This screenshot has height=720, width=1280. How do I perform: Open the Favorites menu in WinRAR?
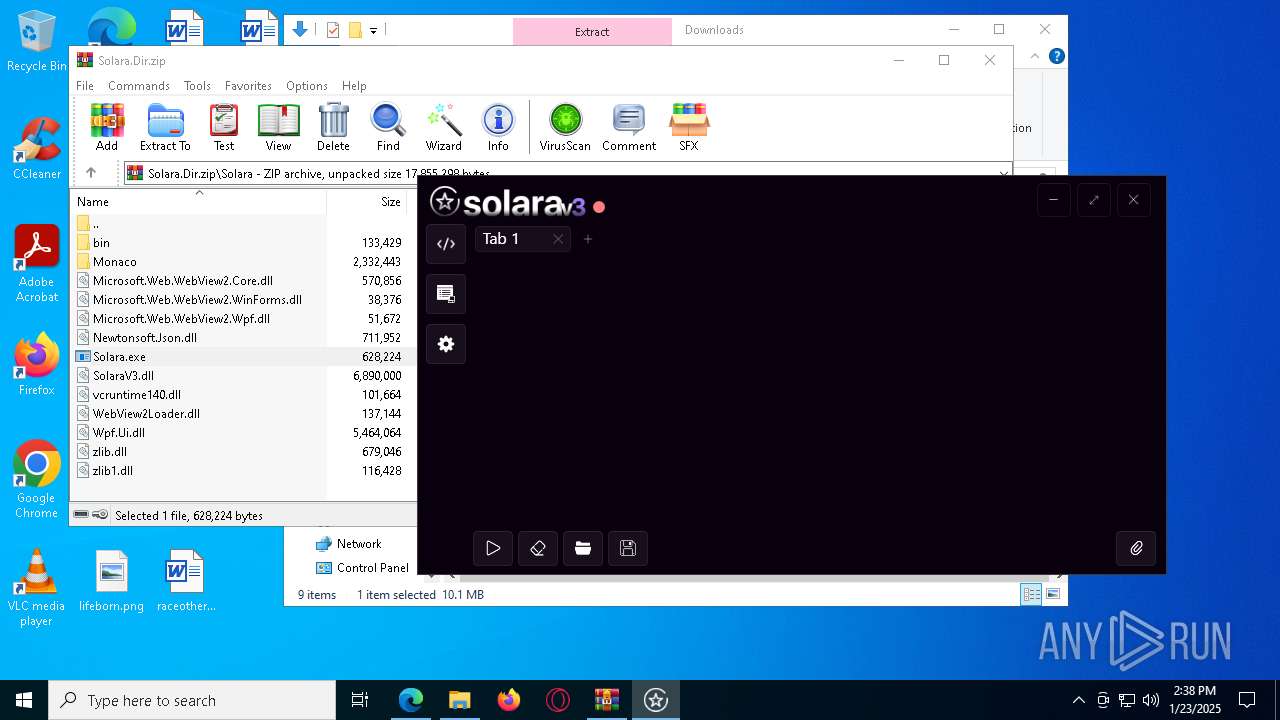[248, 86]
